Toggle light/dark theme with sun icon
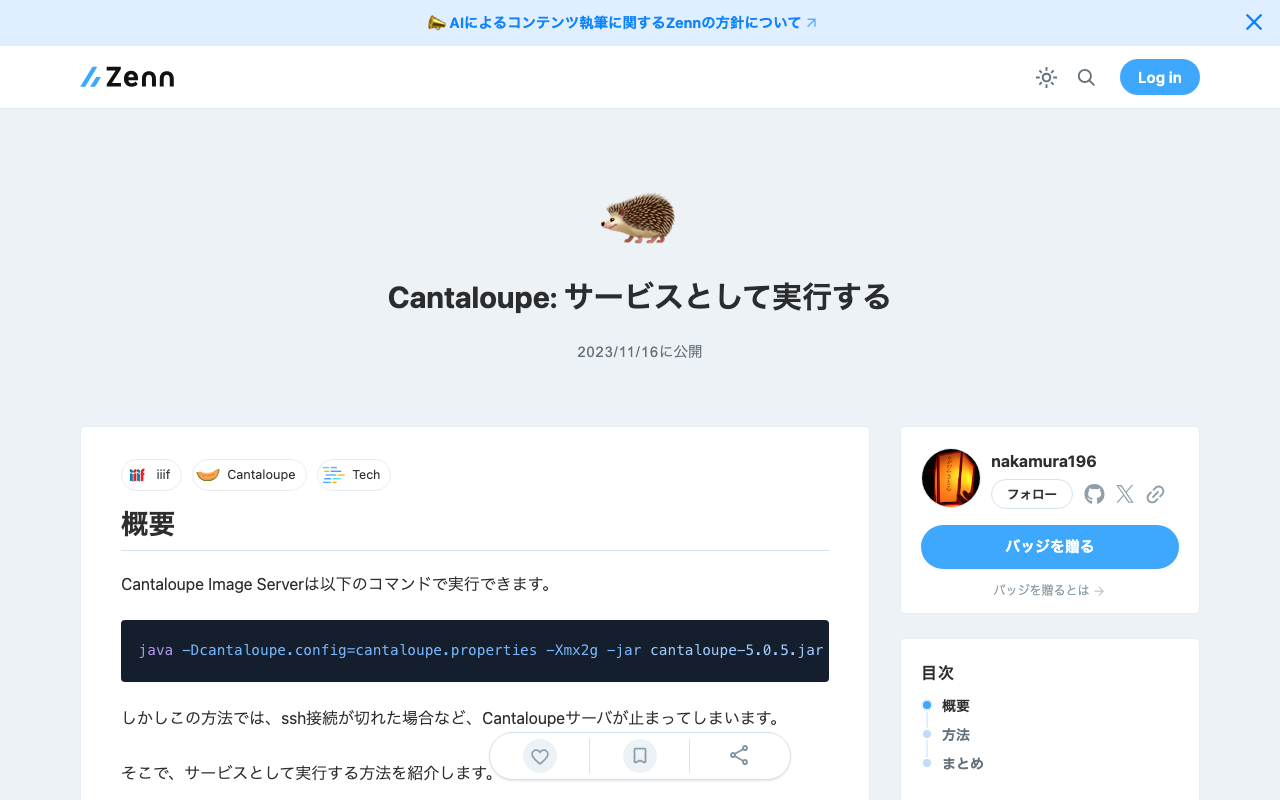Screen dimensions: 1280x800 1046,77
